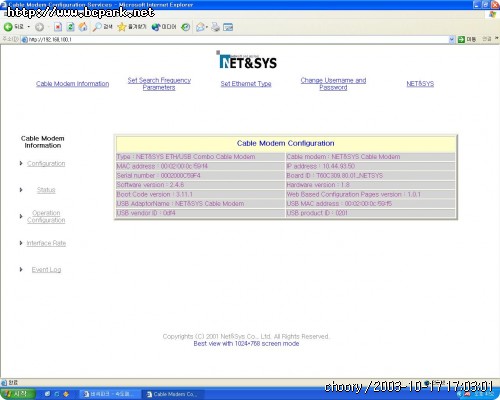Open the Search magnifier toolbar button
500x400 pixels.
(x=102, y=27)
